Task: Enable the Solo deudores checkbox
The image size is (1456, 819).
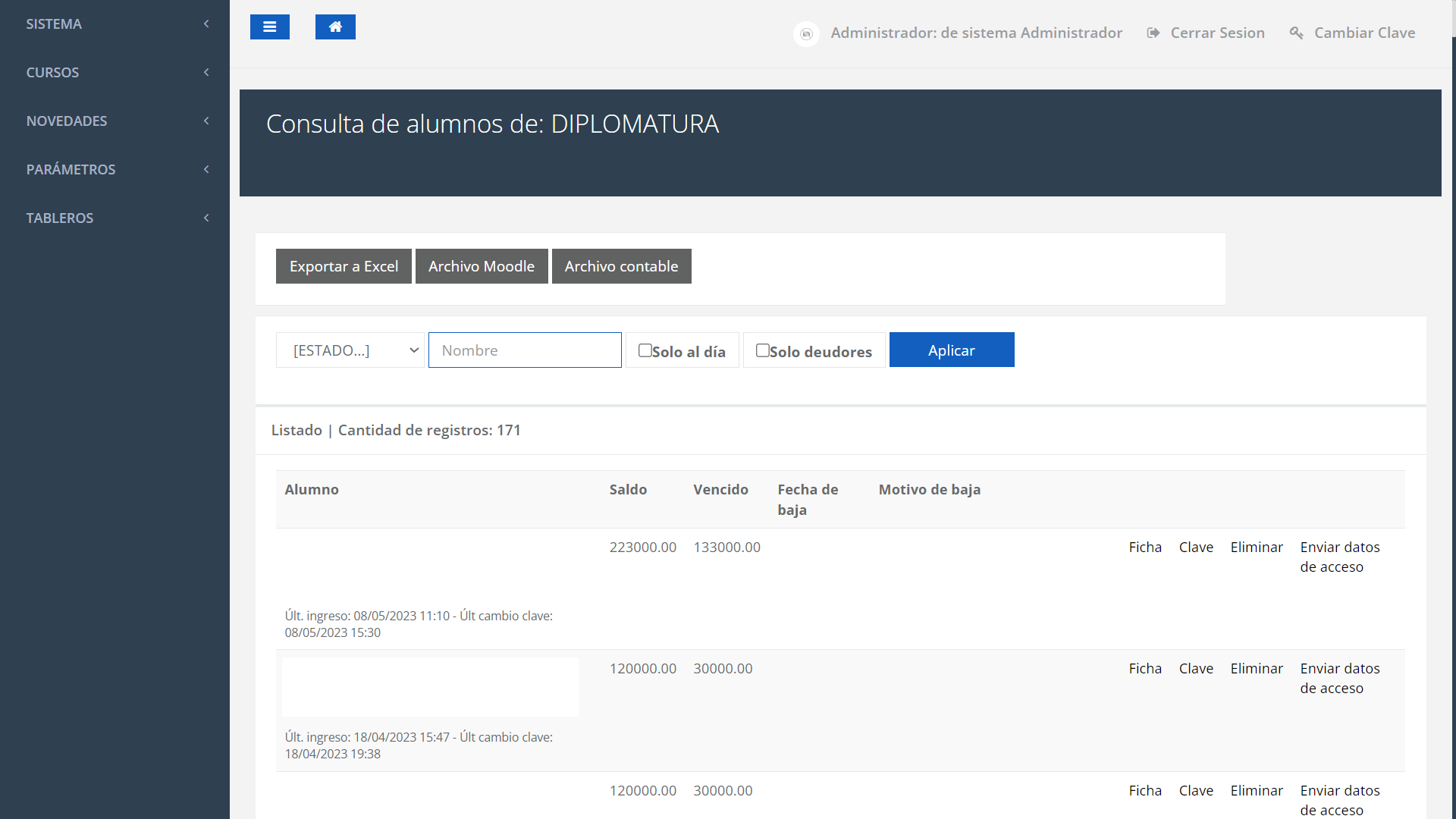Action: click(763, 350)
